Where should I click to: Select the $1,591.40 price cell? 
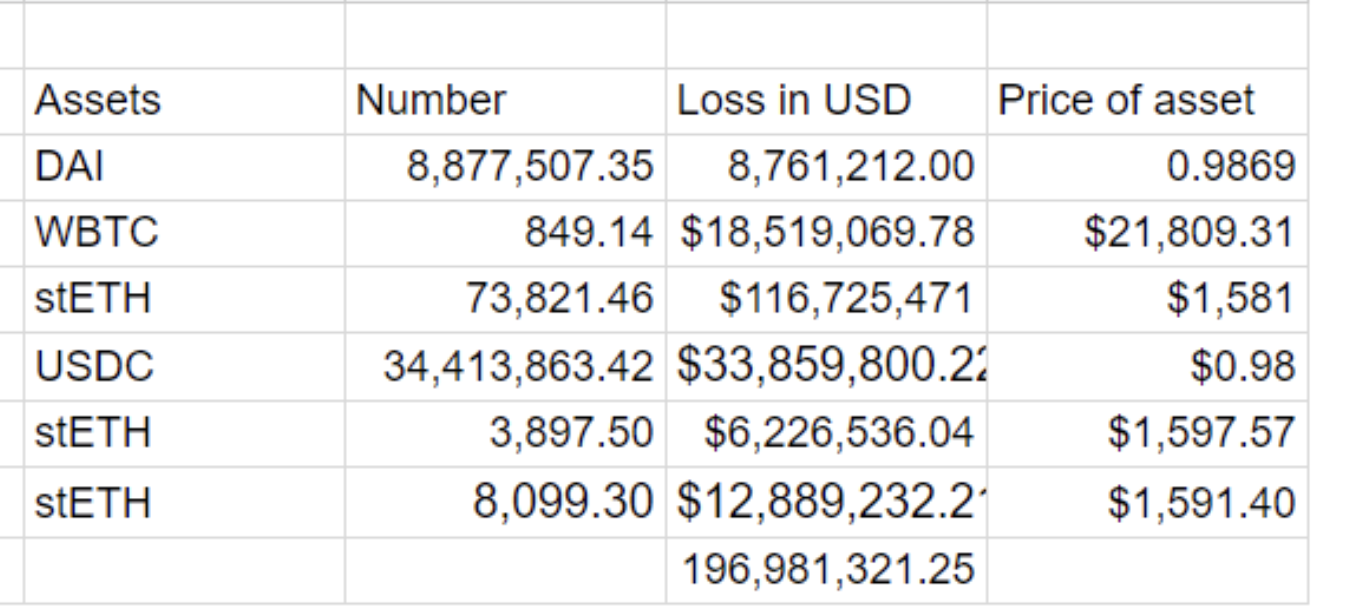pos(1147,502)
